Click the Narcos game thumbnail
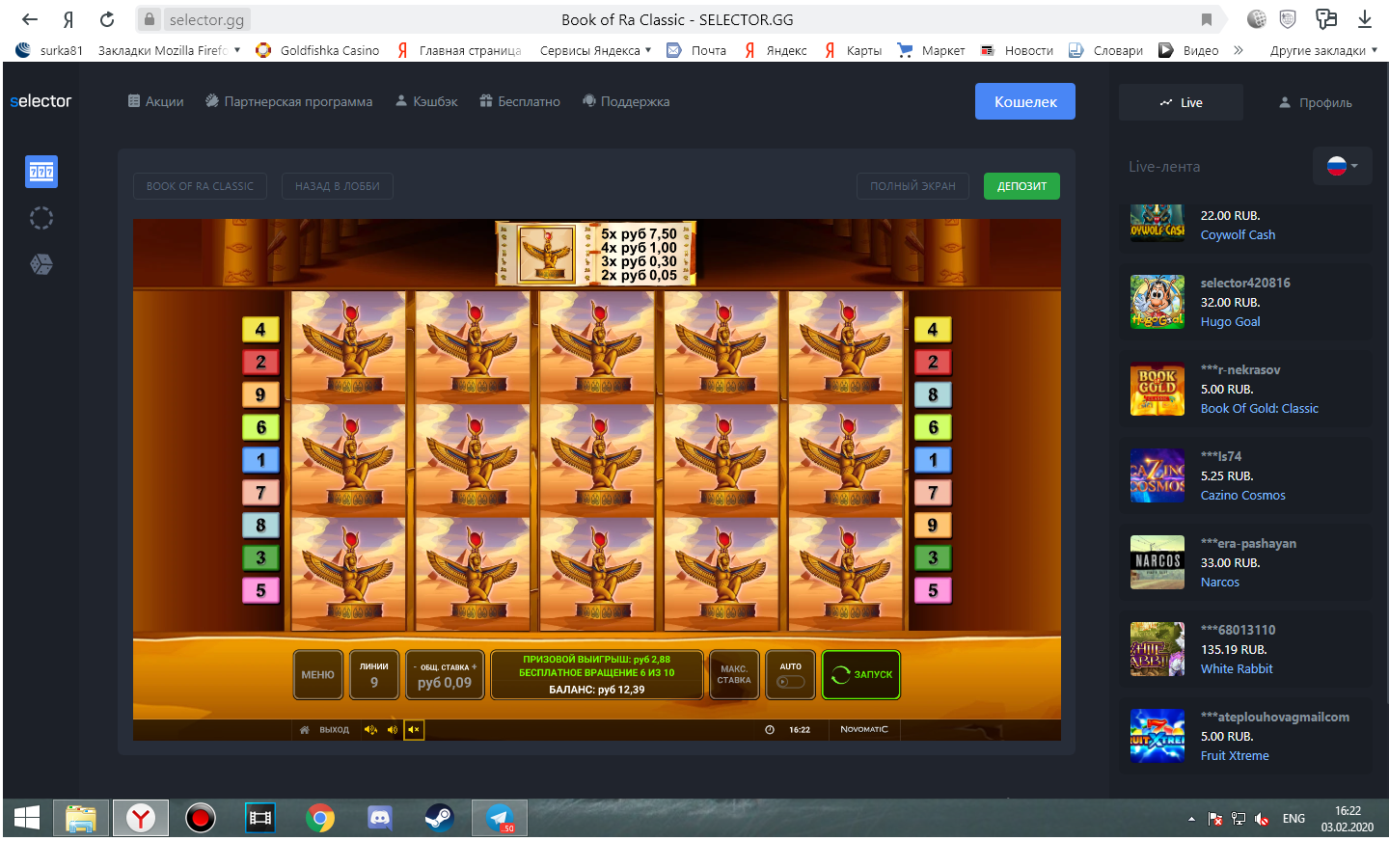The width and height of the screenshot is (1389, 868). point(1157,562)
